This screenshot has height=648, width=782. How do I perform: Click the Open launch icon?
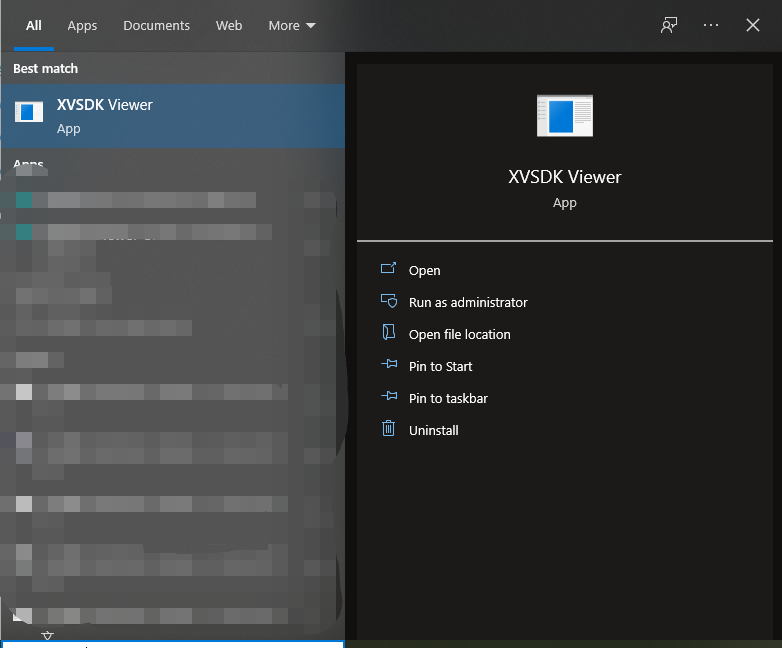(389, 269)
